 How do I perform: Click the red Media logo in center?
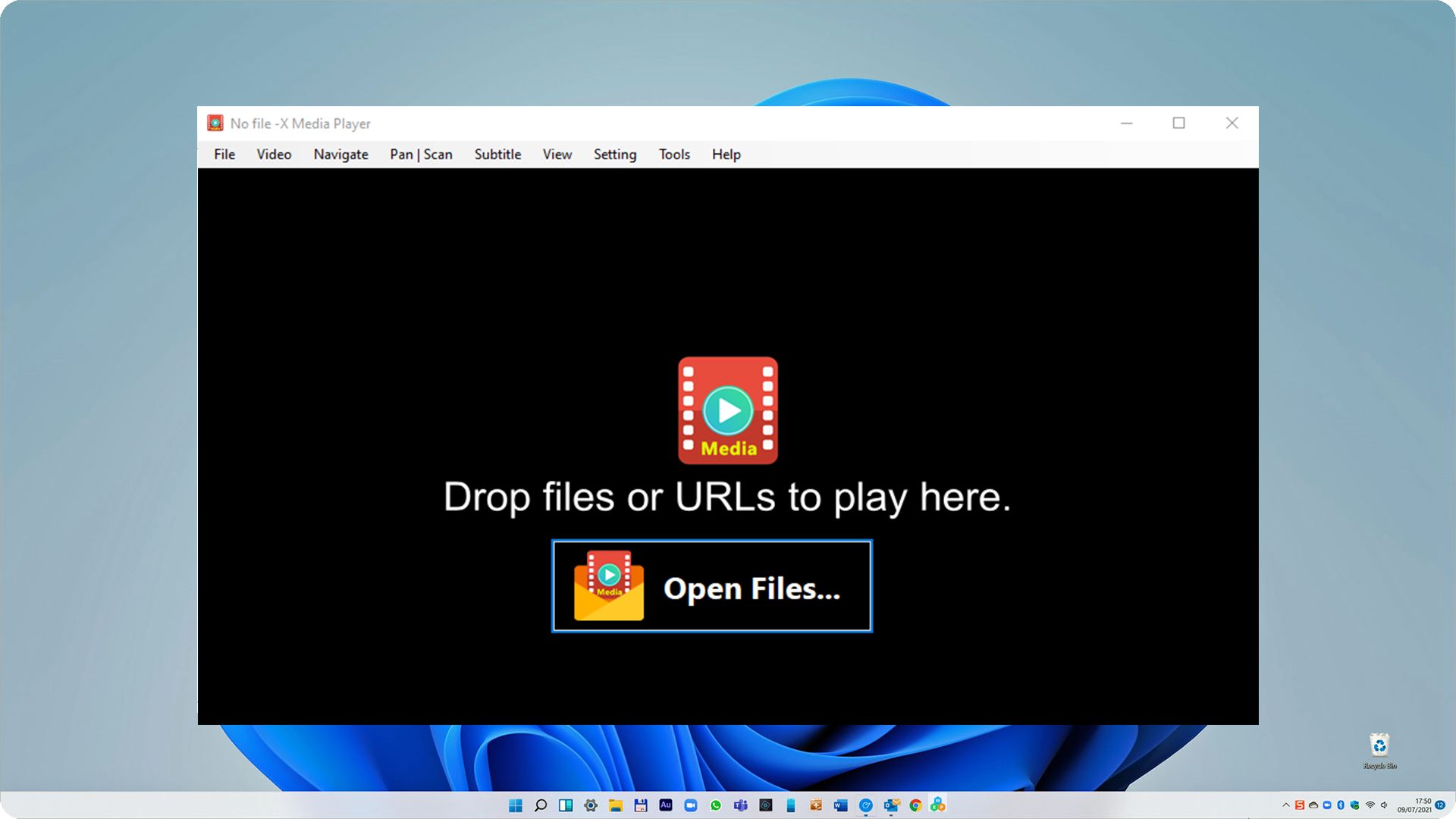727,410
